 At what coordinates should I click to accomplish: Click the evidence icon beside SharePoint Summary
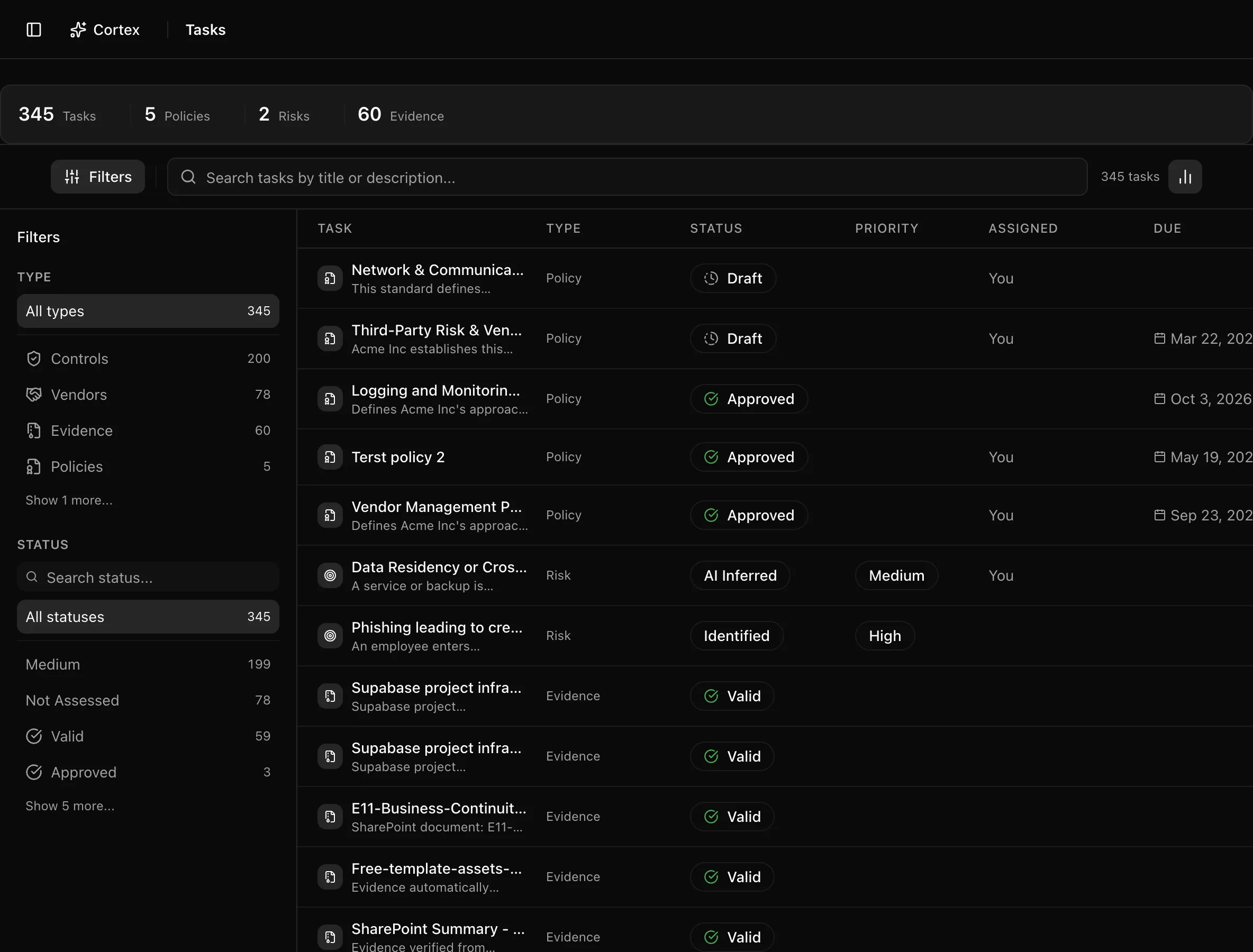(x=330, y=937)
